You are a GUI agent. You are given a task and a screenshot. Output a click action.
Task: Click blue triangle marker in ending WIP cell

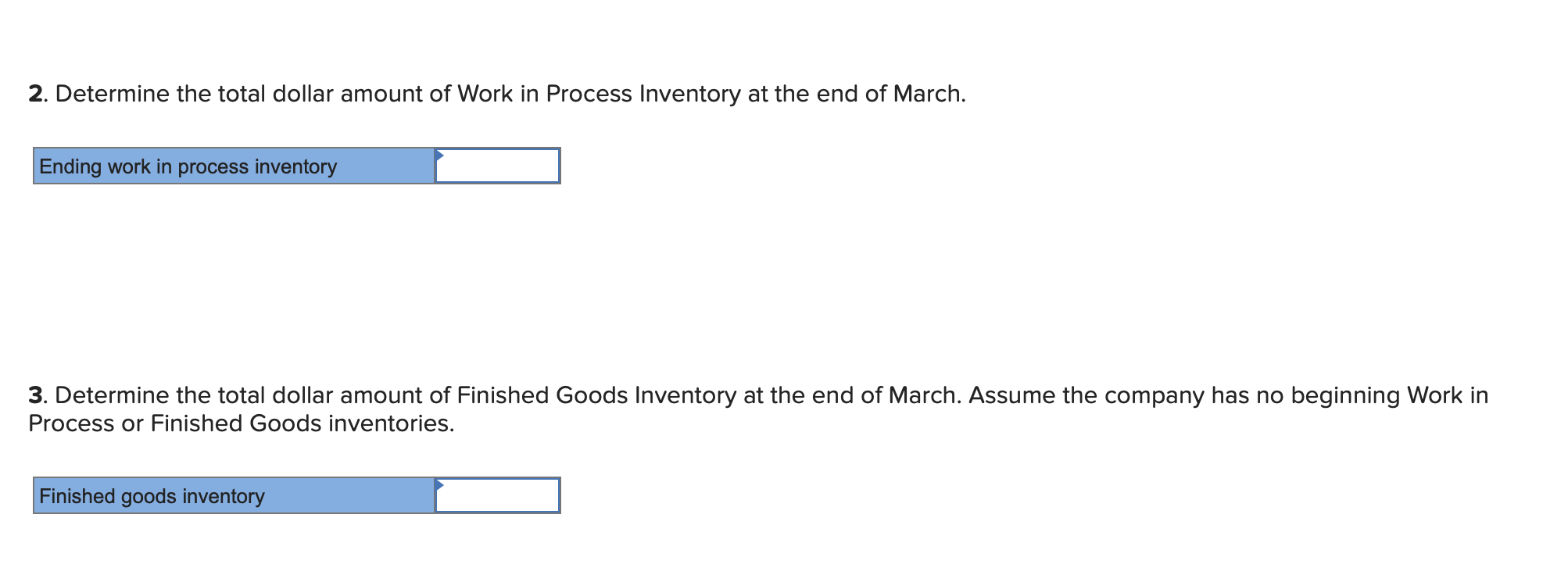point(439,155)
